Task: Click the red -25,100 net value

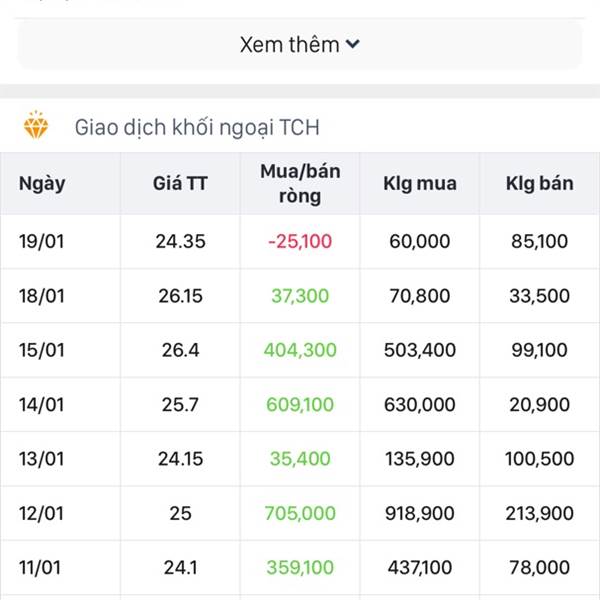Action: pos(300,241)
